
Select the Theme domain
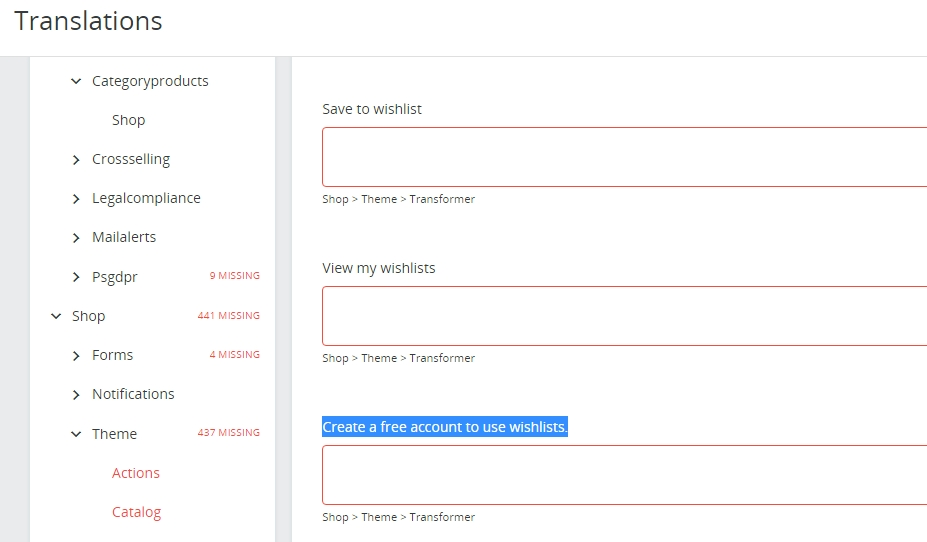[114, 434]
